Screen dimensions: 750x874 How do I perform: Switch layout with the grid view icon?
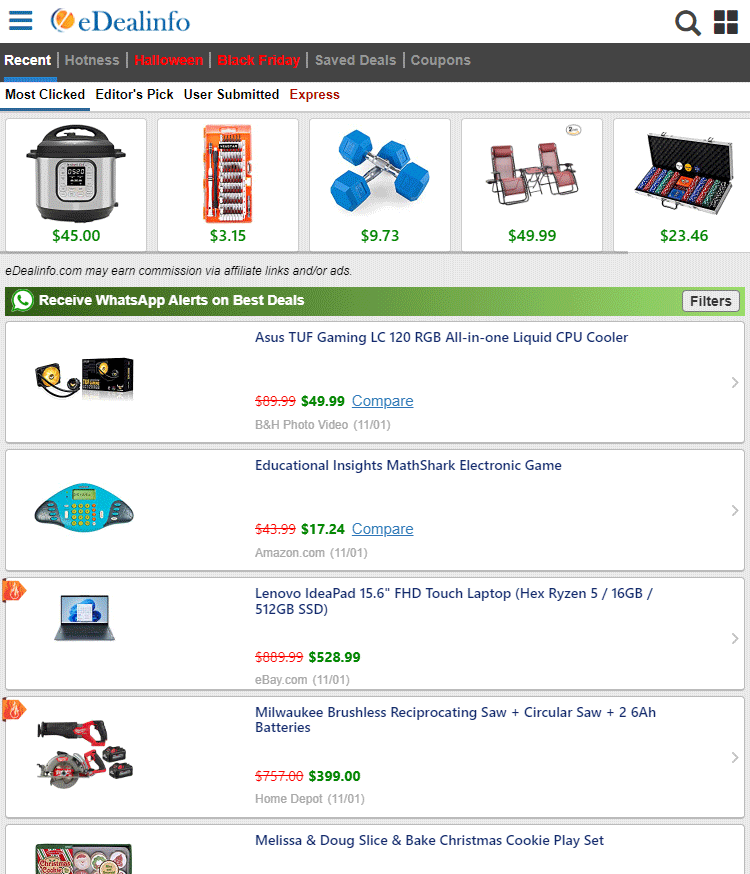(725, 22)
